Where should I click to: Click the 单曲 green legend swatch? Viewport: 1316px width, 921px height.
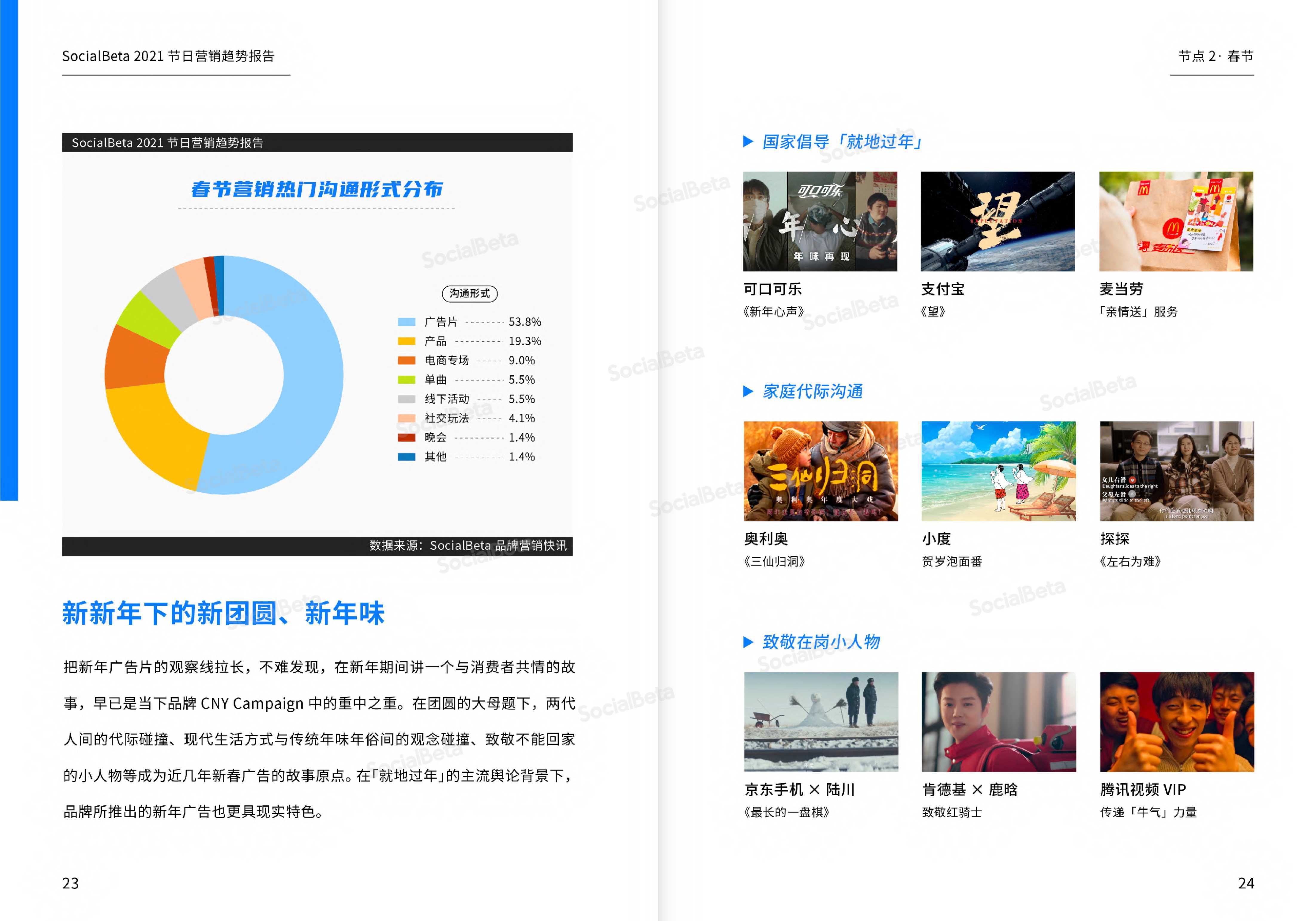(x=407, y=380)
